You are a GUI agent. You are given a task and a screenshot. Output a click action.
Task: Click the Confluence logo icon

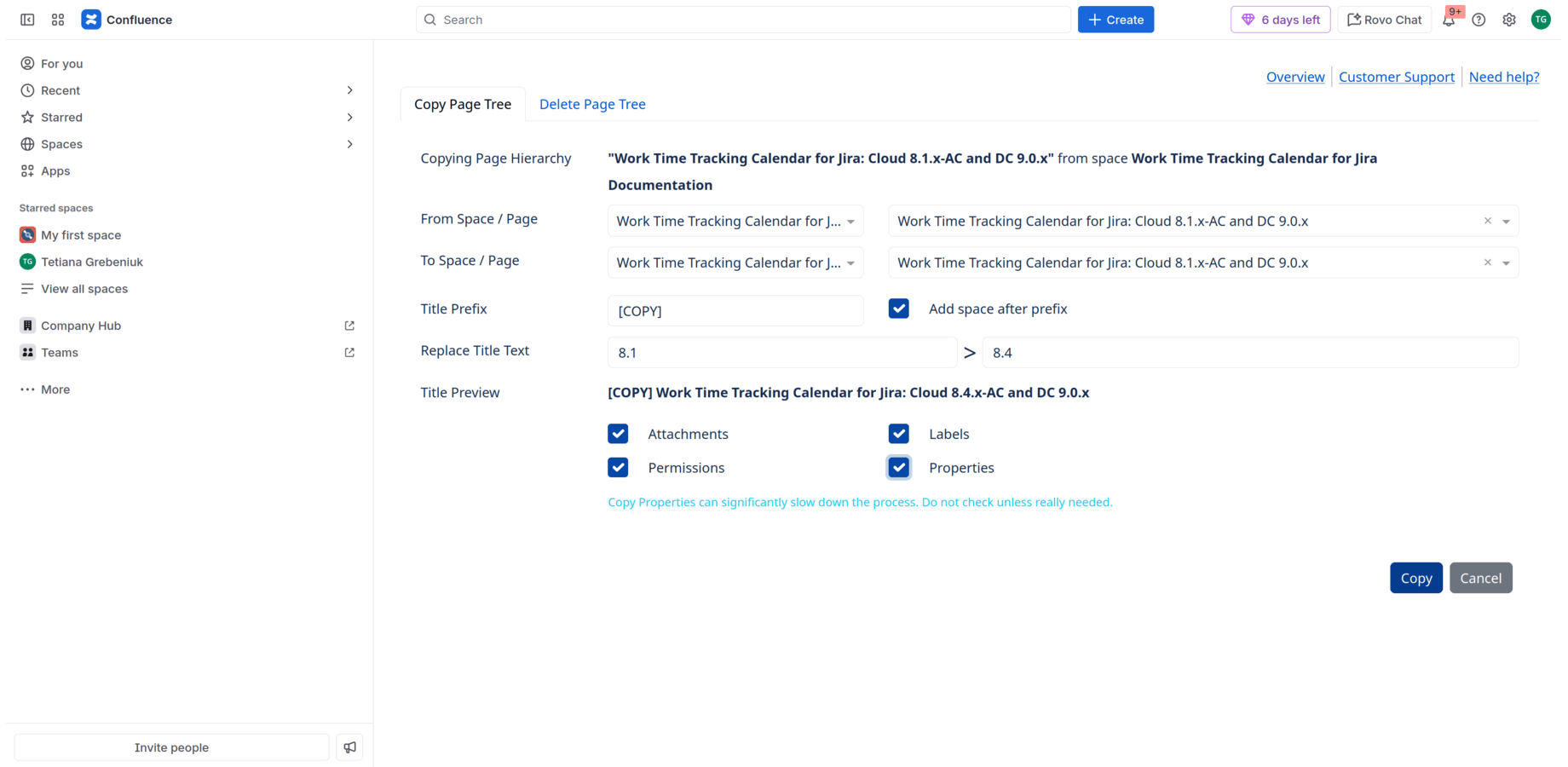click(x=91, y=20)
